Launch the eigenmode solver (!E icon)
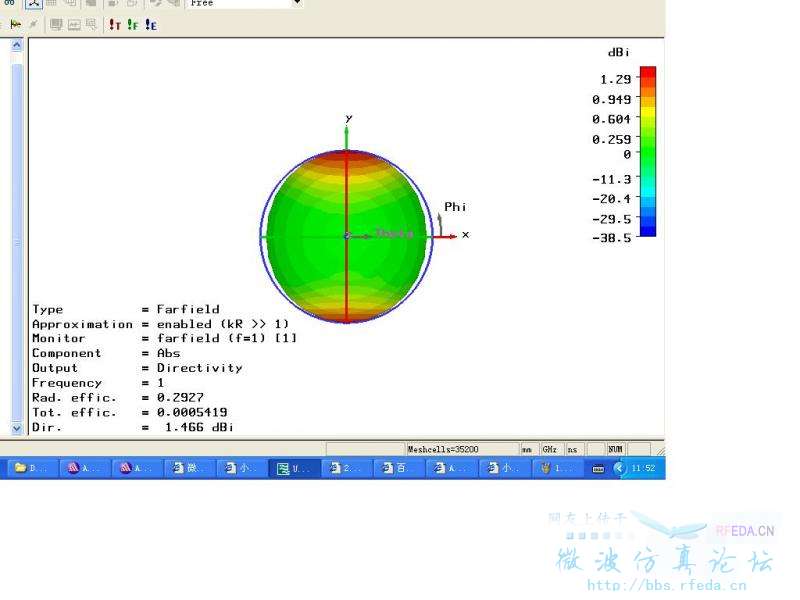Image resolution: width=800 pixels, height=600 pixels. tap(150, 25)
